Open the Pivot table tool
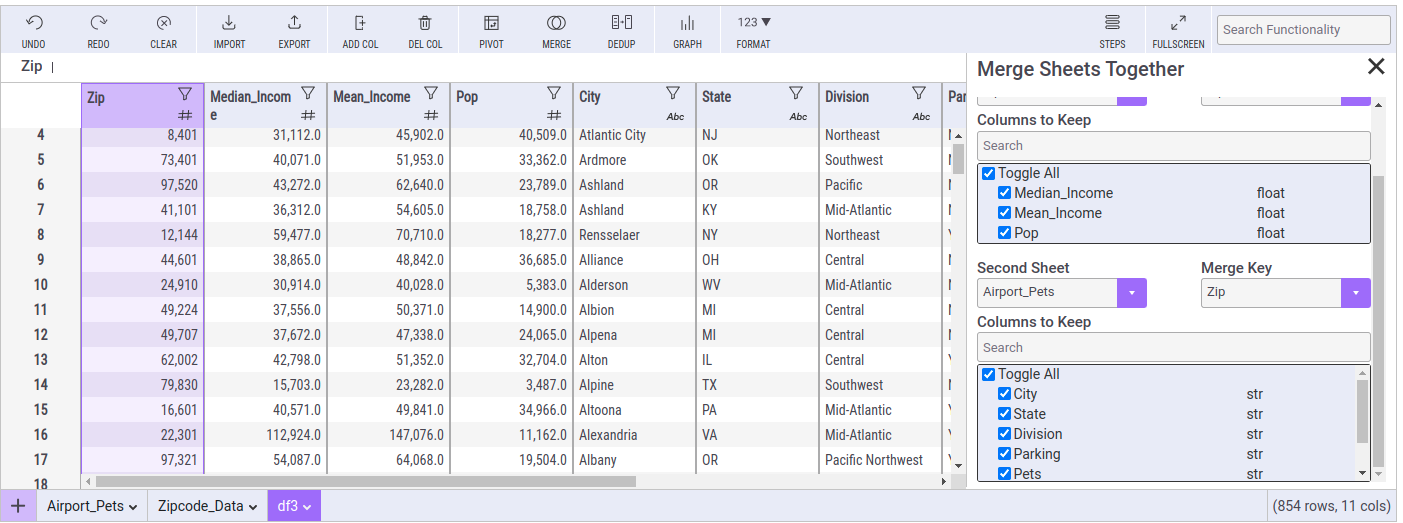Viewport: 1403px width, 523px height. click(x=491, y=23)
